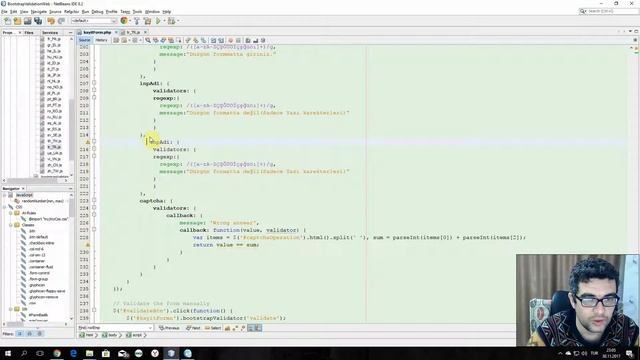
Task: Toggle Match Case in find bar
Action: [x=227, y=328]
